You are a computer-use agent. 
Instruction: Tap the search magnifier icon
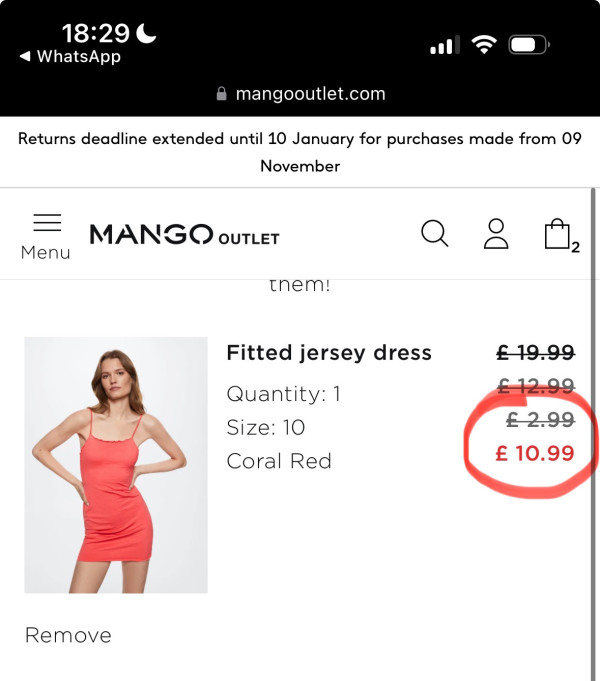(x=435, y=234)
